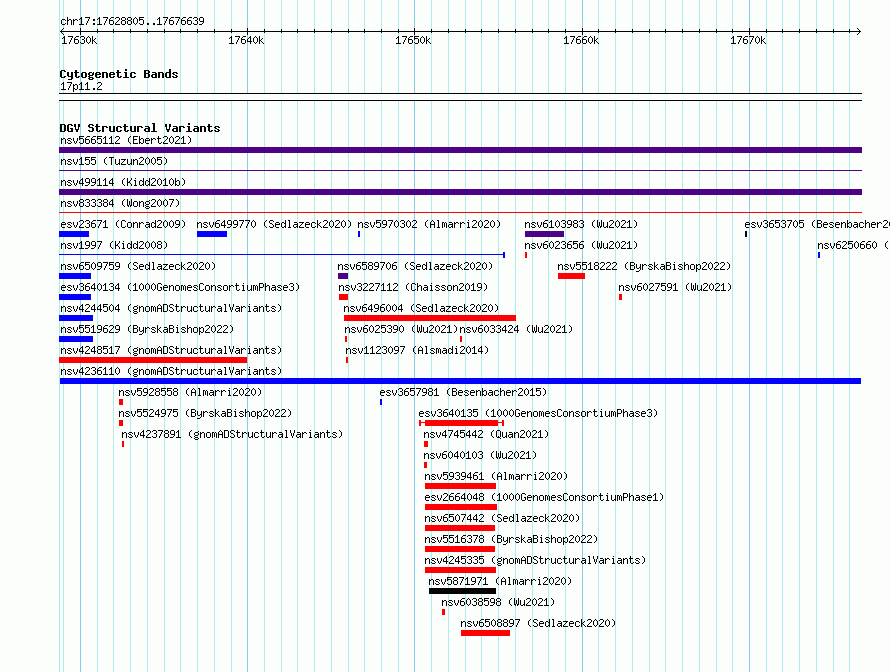Click the DGV Structural Variants track title
The image size is (890, 672).
pyautogui.click(x=140, y=128)
